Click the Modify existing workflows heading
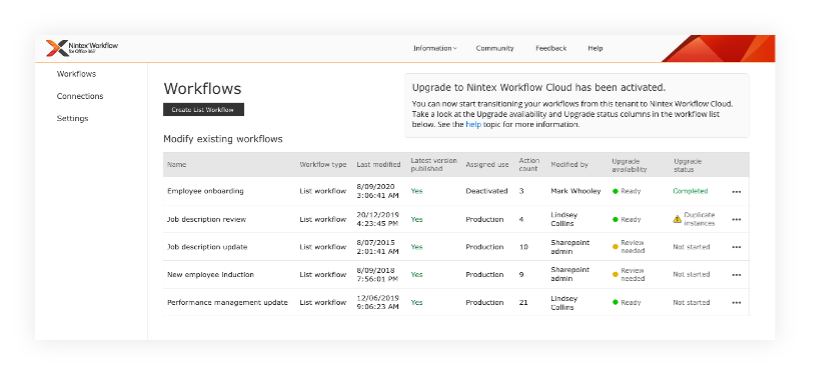823x375 pixels. (x=223, y=139)
